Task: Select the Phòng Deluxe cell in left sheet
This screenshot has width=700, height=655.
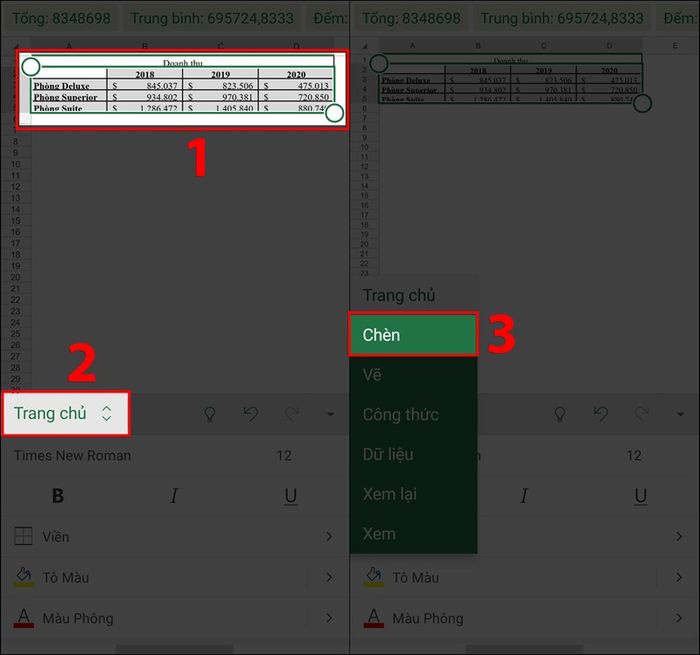Action: pos(69,86)
